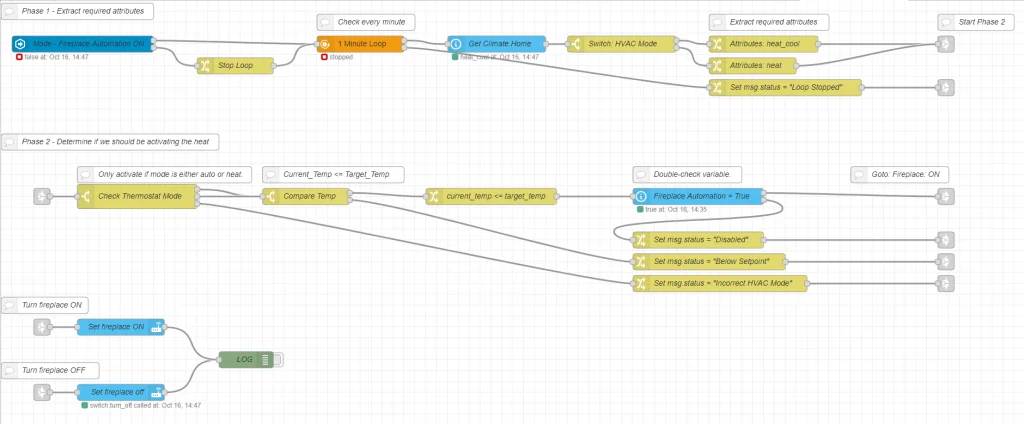The height and width of the screenshot is (424, 1024).
Task: Select link out node after Incorrect HVAC Mode
Action: 945,284
